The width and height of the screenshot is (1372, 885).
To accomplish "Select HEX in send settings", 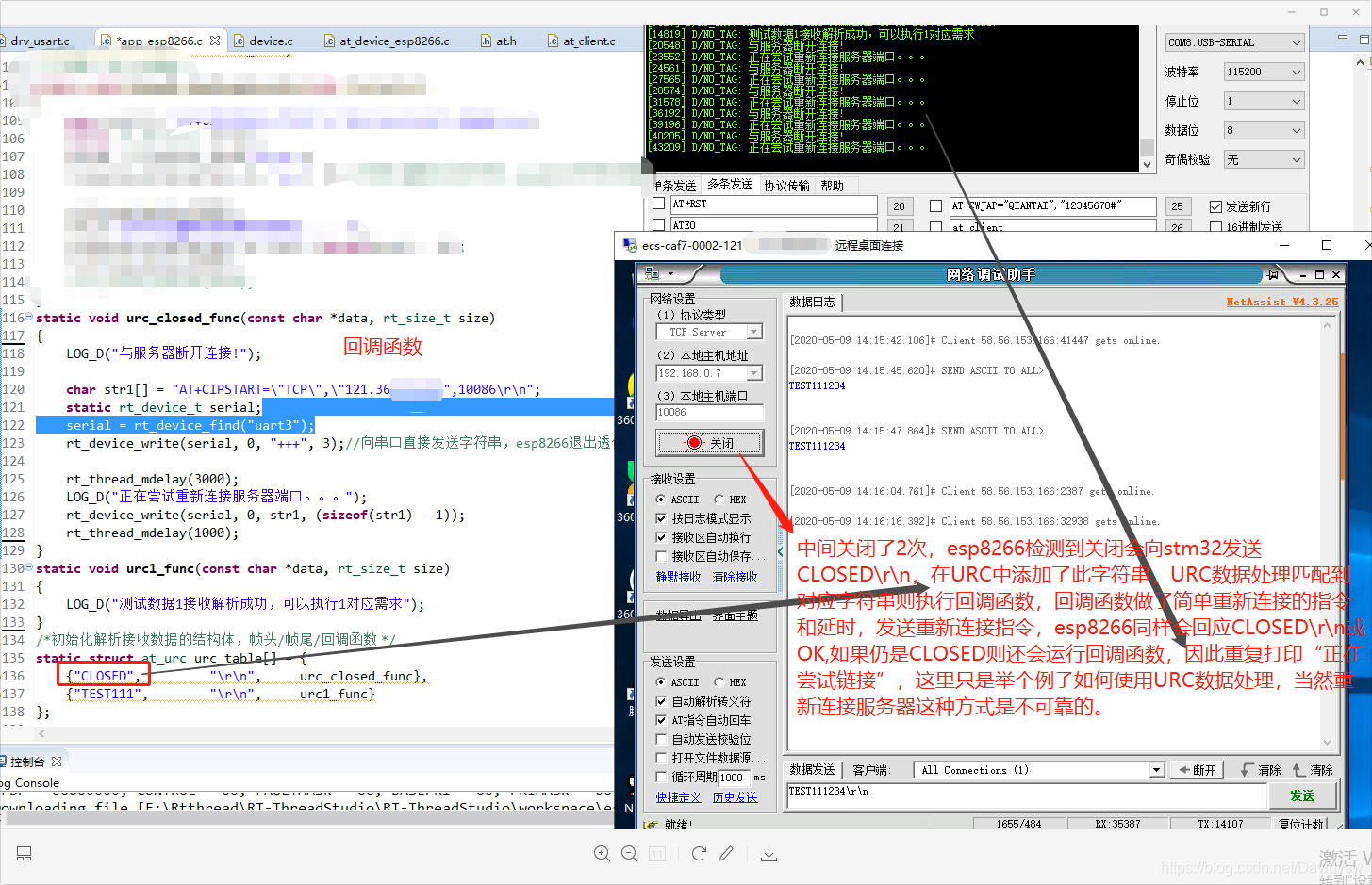I will pos(719,682).
